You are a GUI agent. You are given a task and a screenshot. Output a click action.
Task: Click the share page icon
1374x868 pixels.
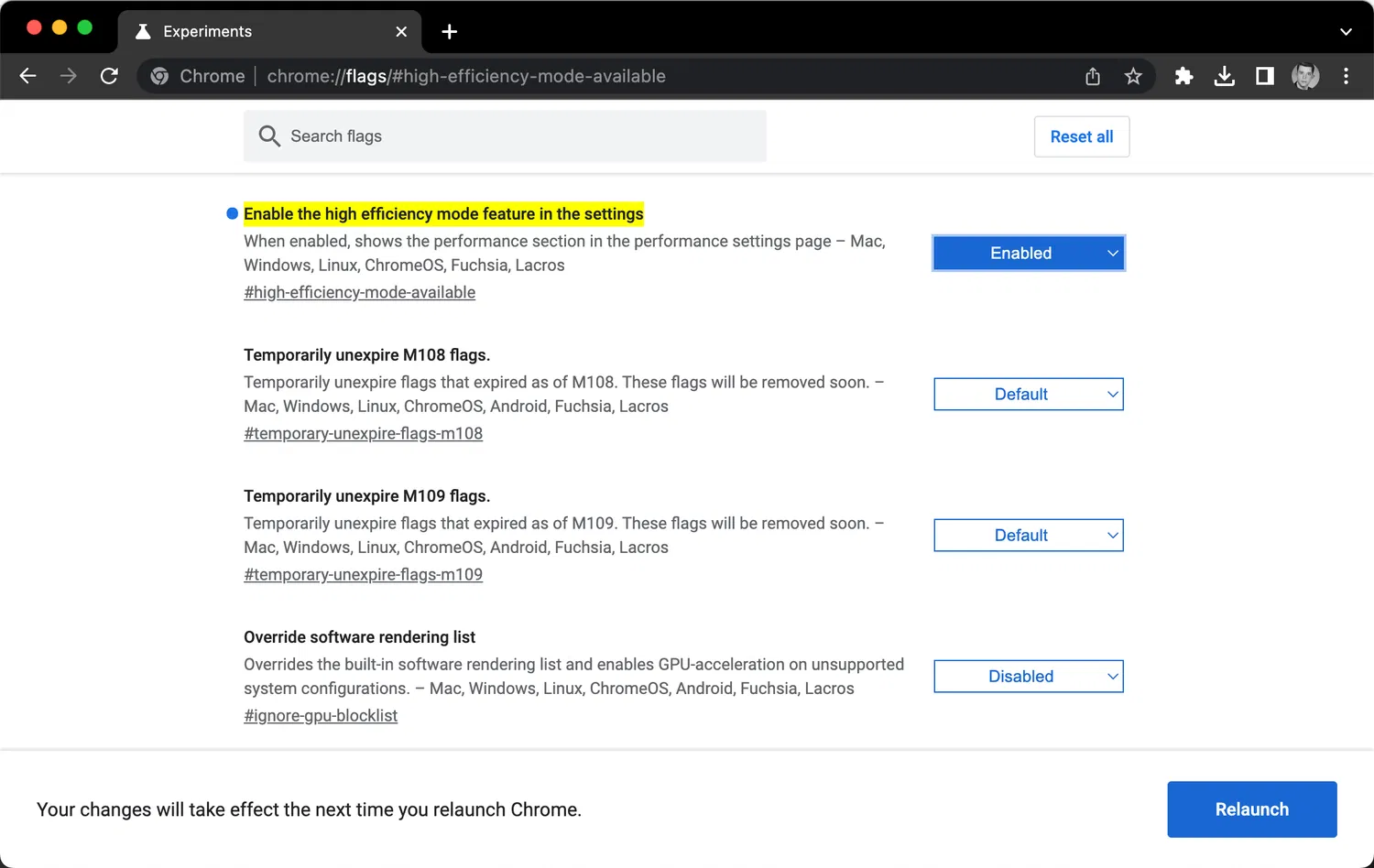click(x=1093, y=76)
